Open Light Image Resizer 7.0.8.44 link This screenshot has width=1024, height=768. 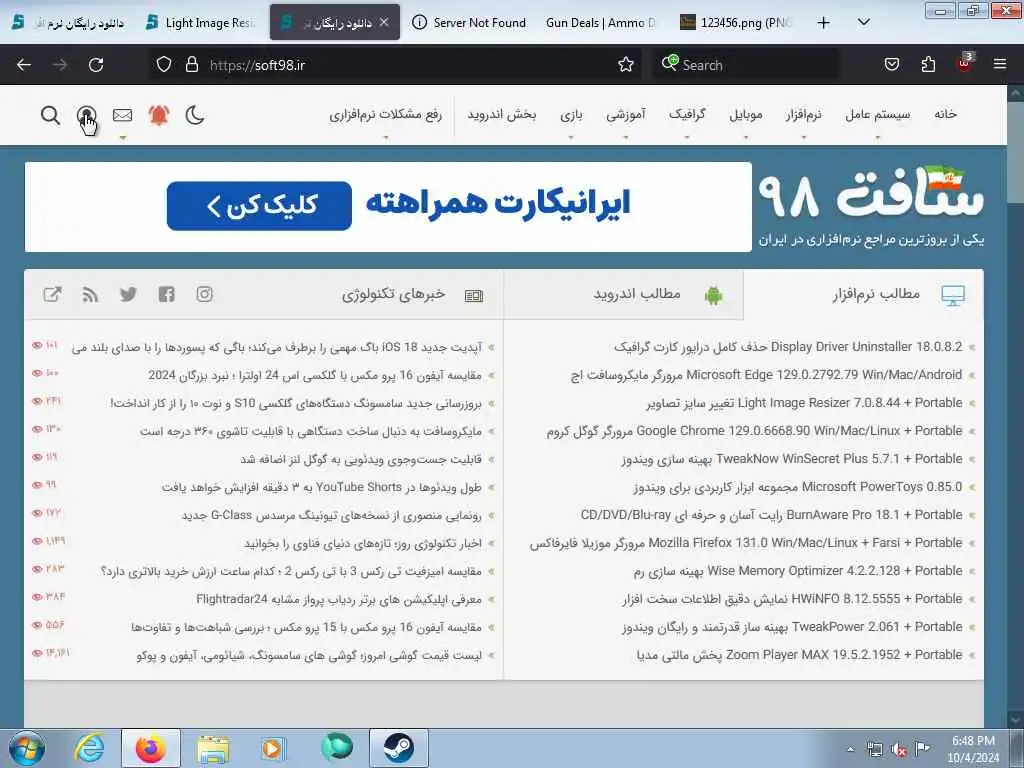(805, 403)
